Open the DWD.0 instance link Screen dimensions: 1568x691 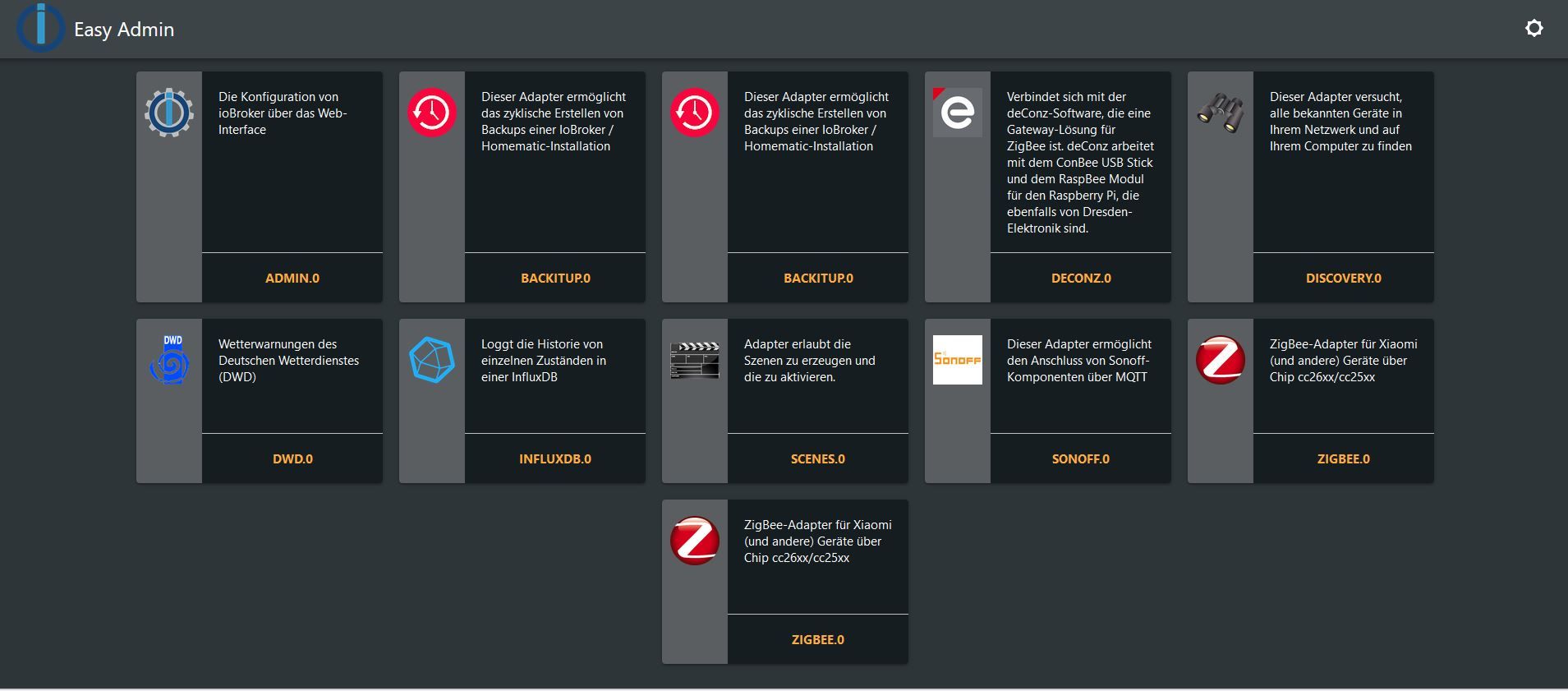[x=292, y=459]
